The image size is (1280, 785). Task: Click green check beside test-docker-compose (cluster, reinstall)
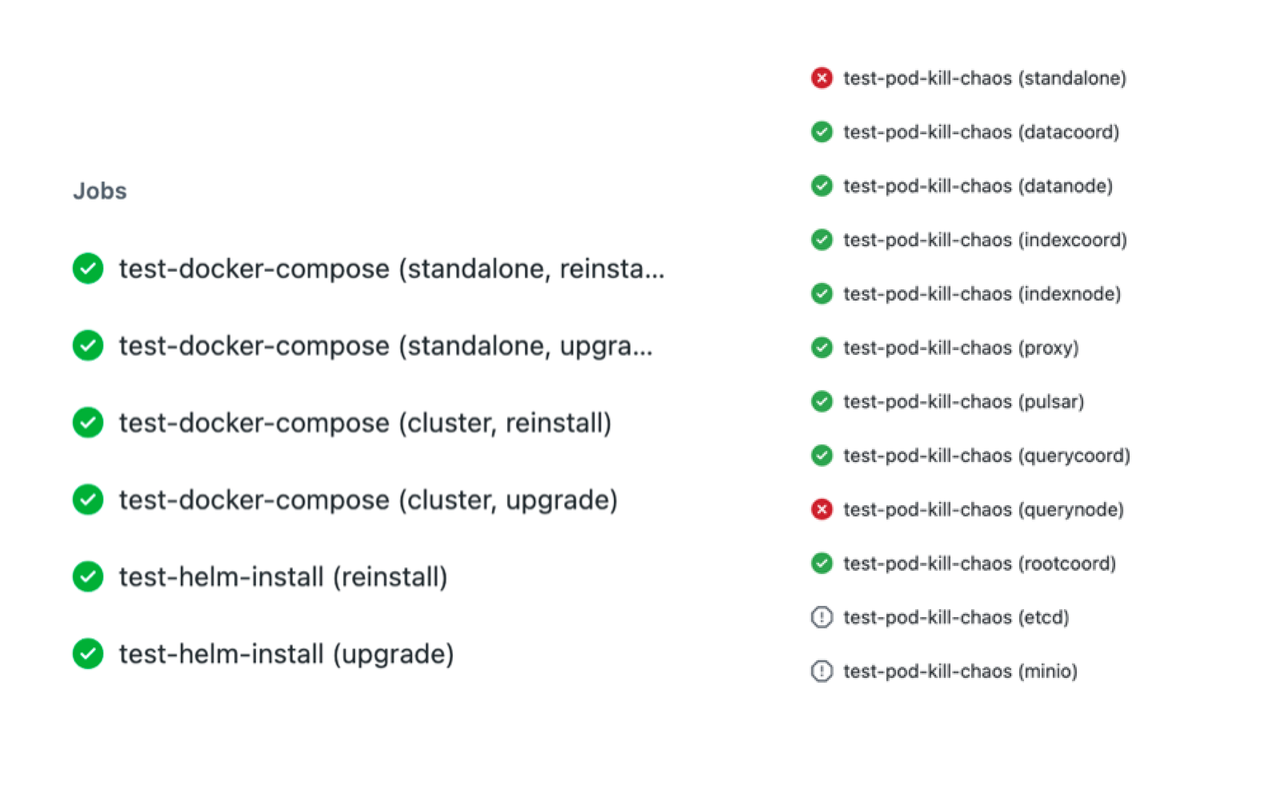pyautogui.click(x=88, y=423)
